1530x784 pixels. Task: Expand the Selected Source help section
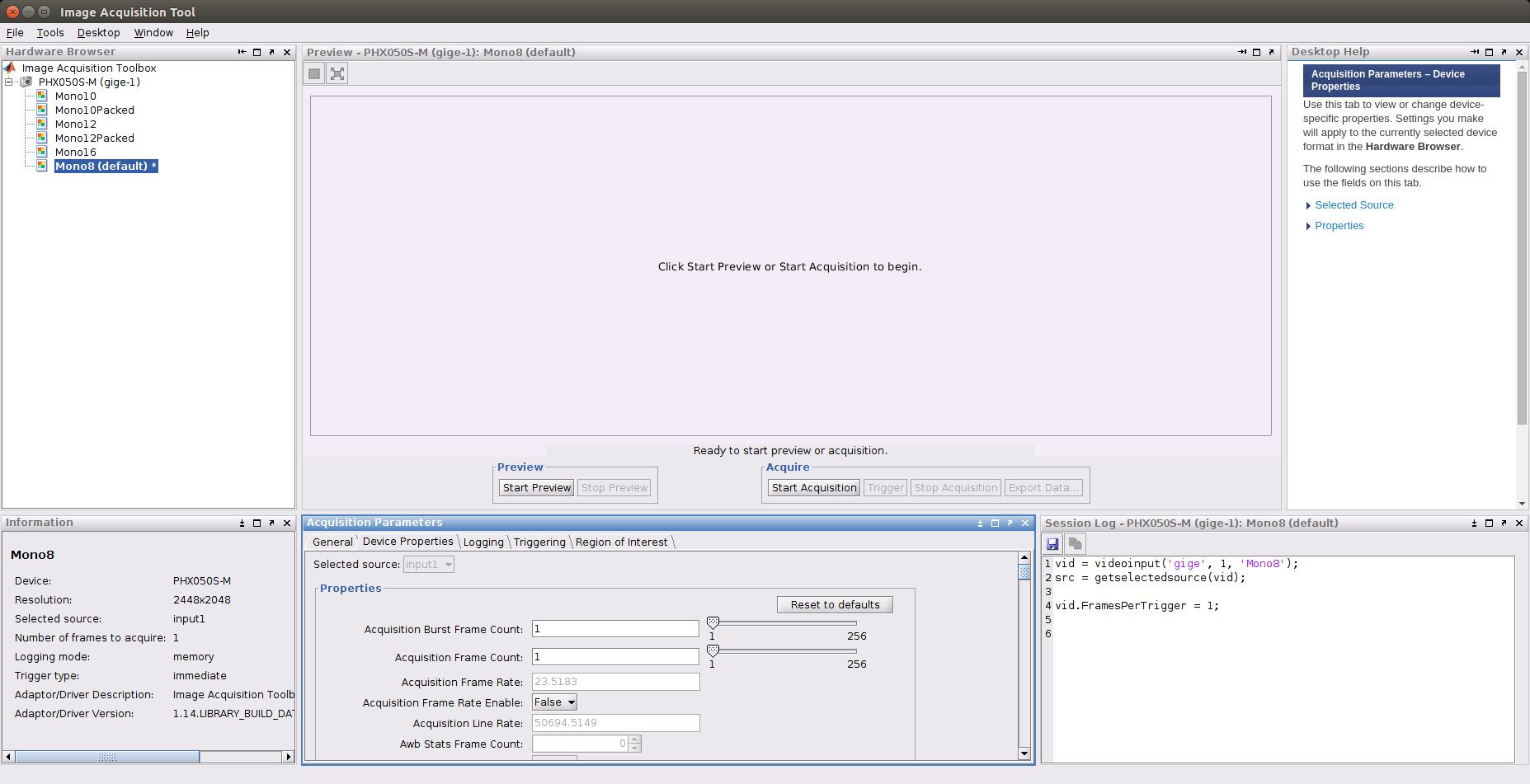click(x=1353, y=204)
